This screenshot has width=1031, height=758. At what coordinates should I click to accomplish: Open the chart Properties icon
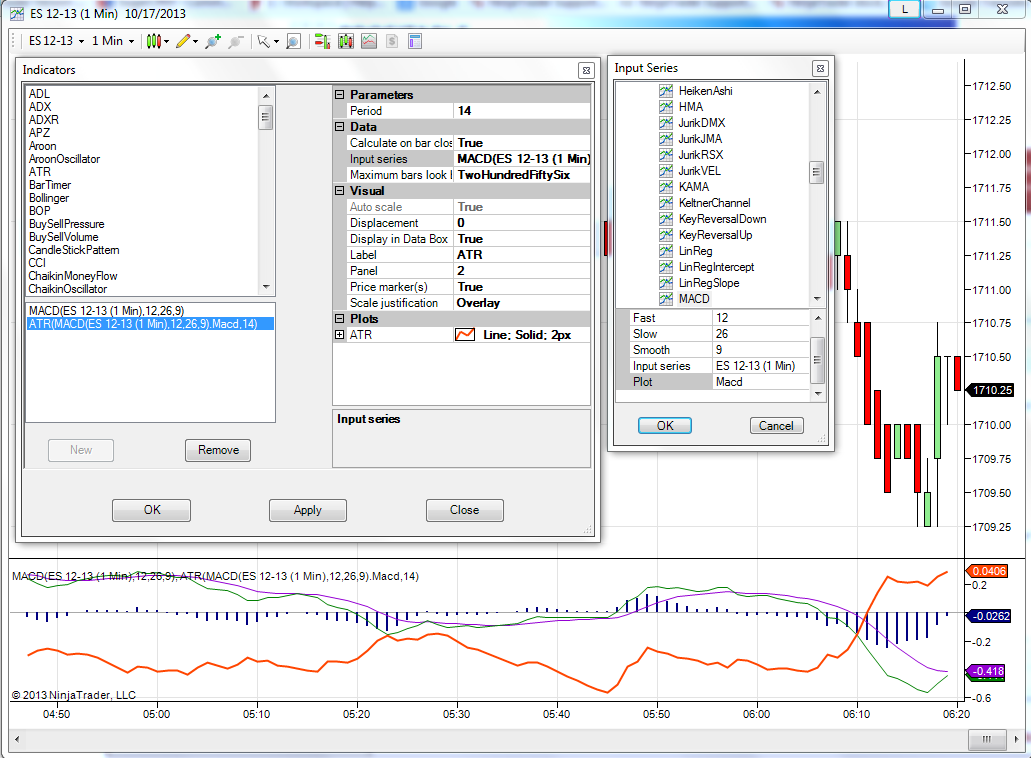(x=414, y=41)
